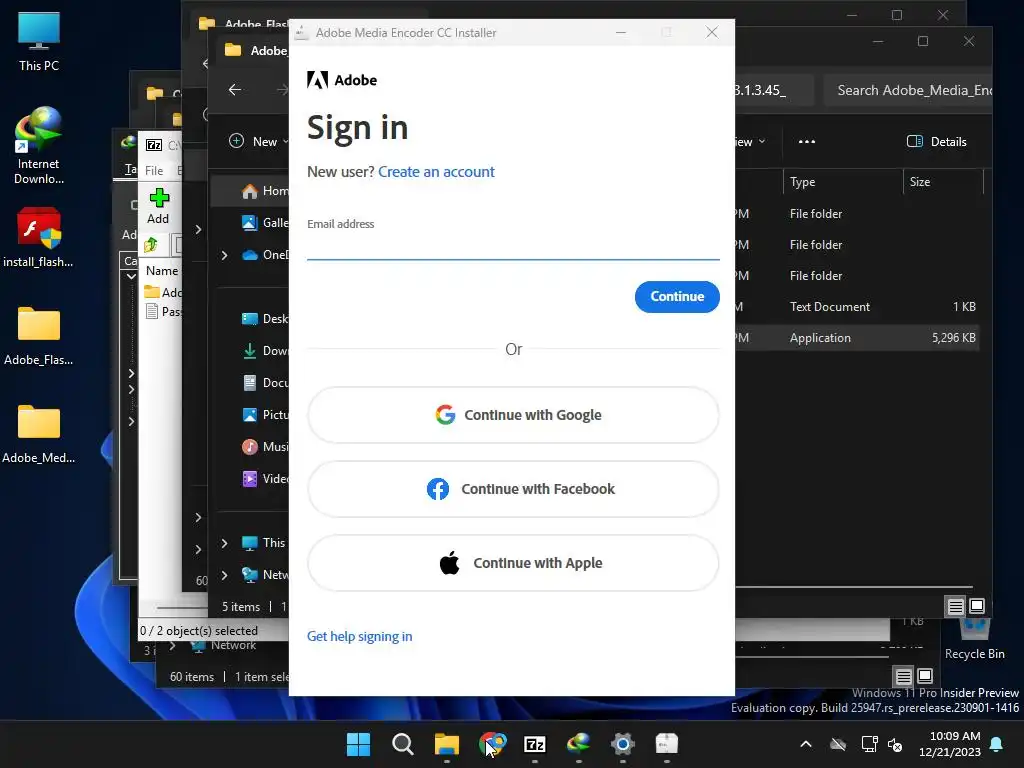
Task: Select Adobe_Flas... desktop folder
Action: [39, 336]
